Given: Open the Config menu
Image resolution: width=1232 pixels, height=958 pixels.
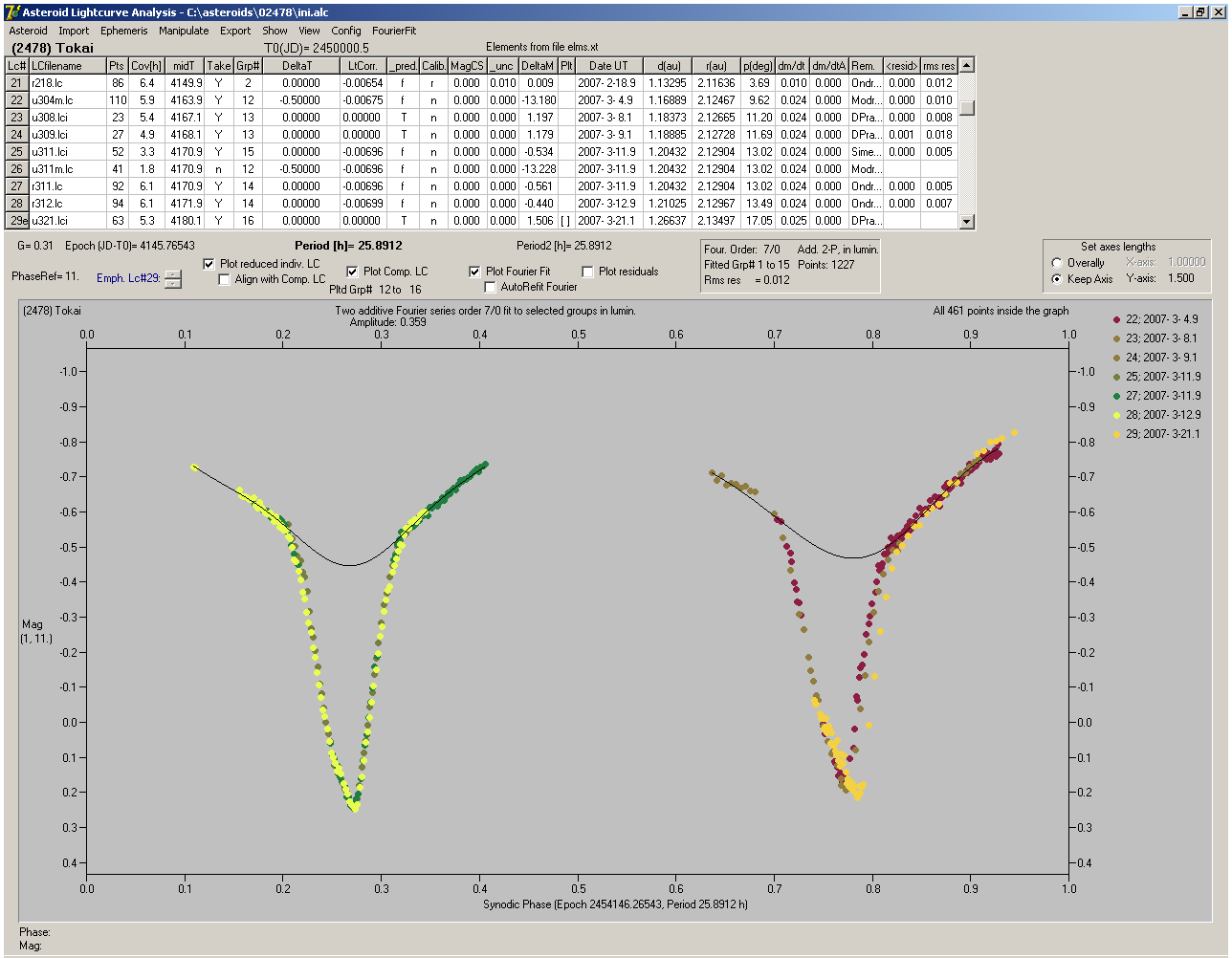Looking at the screenshot, I should (346, 31).
